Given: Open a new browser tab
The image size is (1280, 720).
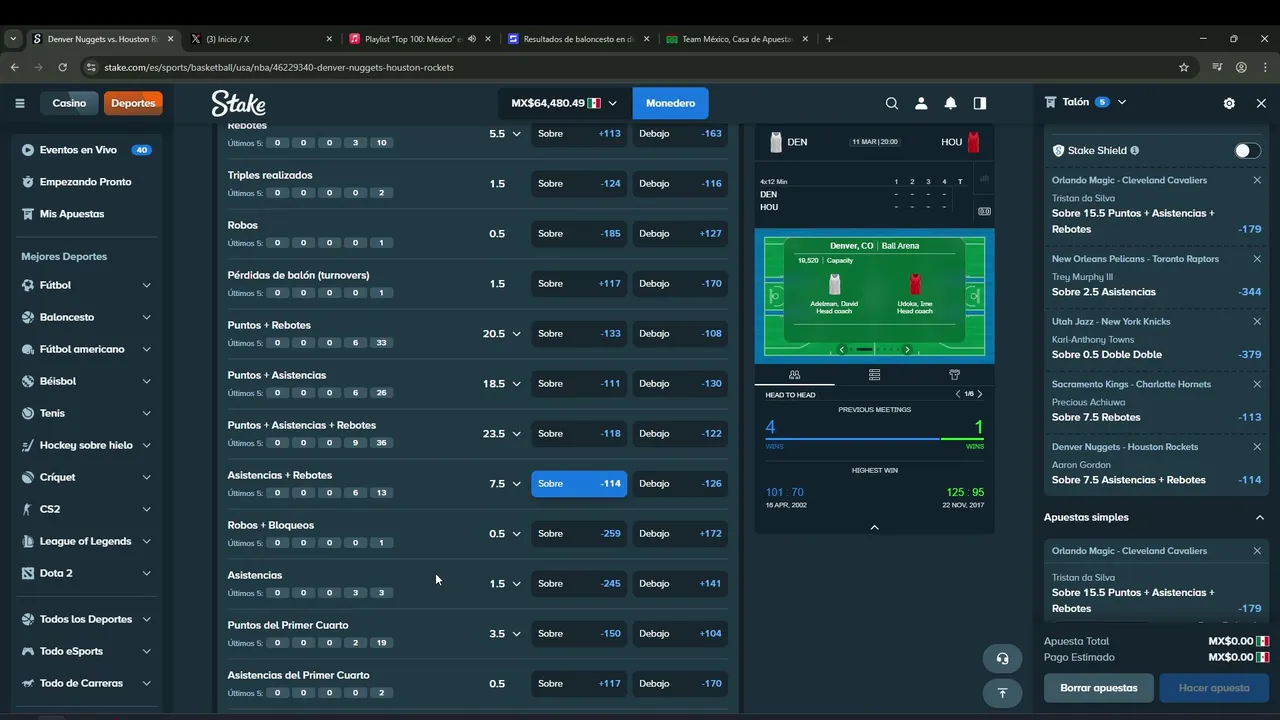Looking at the screenshot, I should [x=828, y=39].
